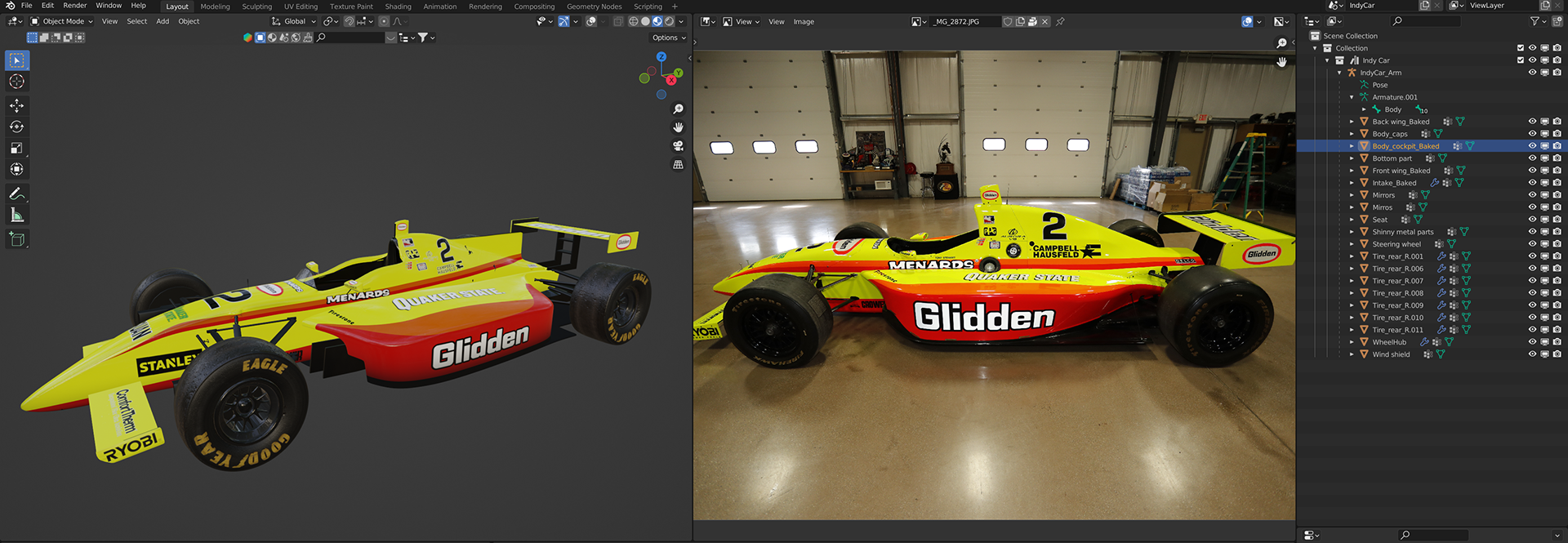Image resolution: width=1568 pixels, height=543 pixels.
Task: Uncheck the Collection exclude checkbox
Action: coord(1521,48)
